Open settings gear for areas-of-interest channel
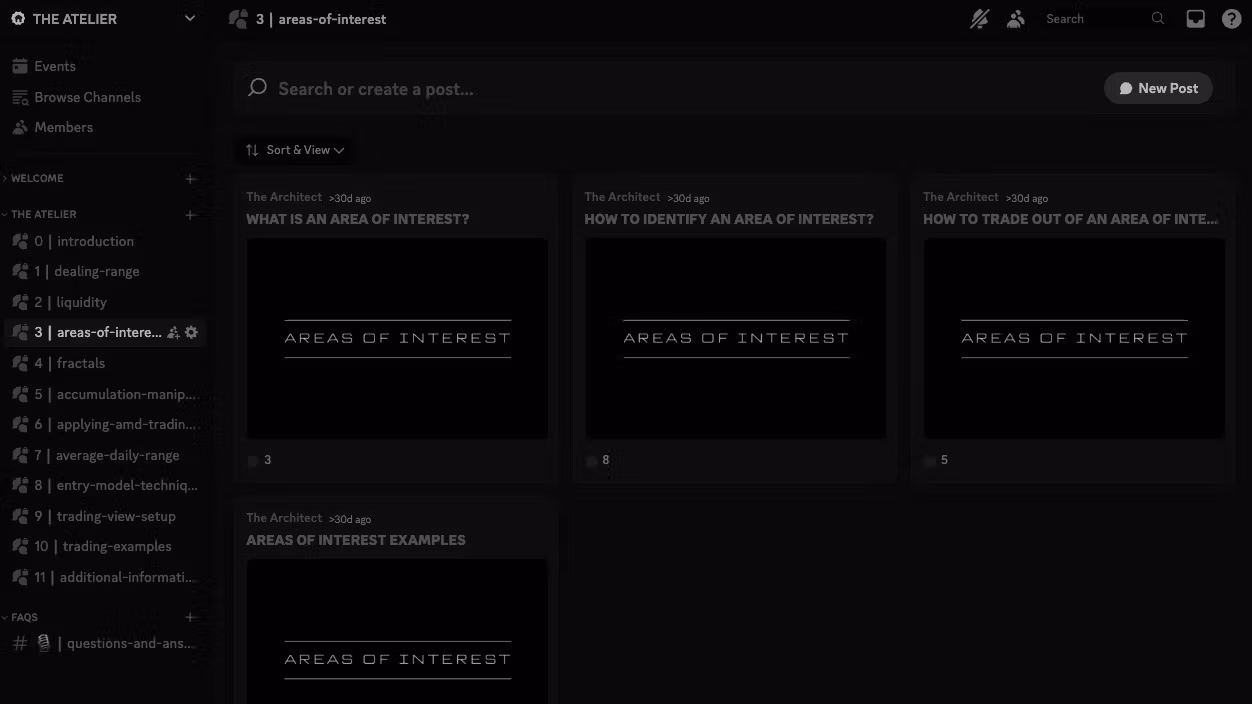 click(x=192, y=332)
